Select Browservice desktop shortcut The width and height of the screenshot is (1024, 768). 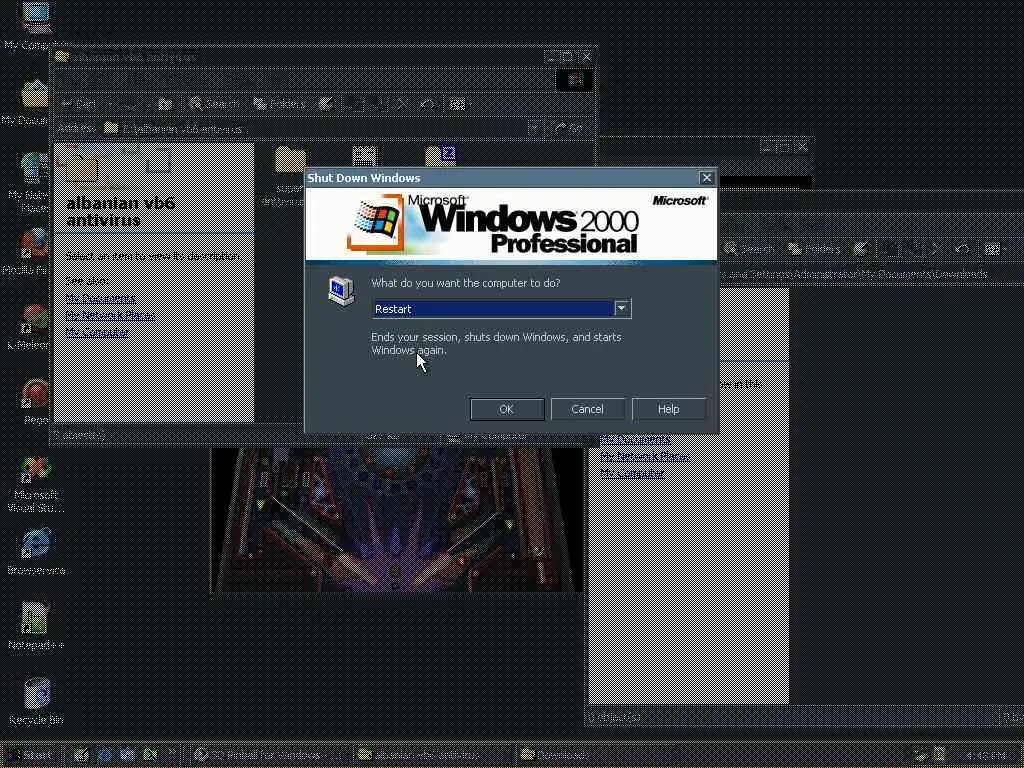pyautogui.click(x=36, y=552)
